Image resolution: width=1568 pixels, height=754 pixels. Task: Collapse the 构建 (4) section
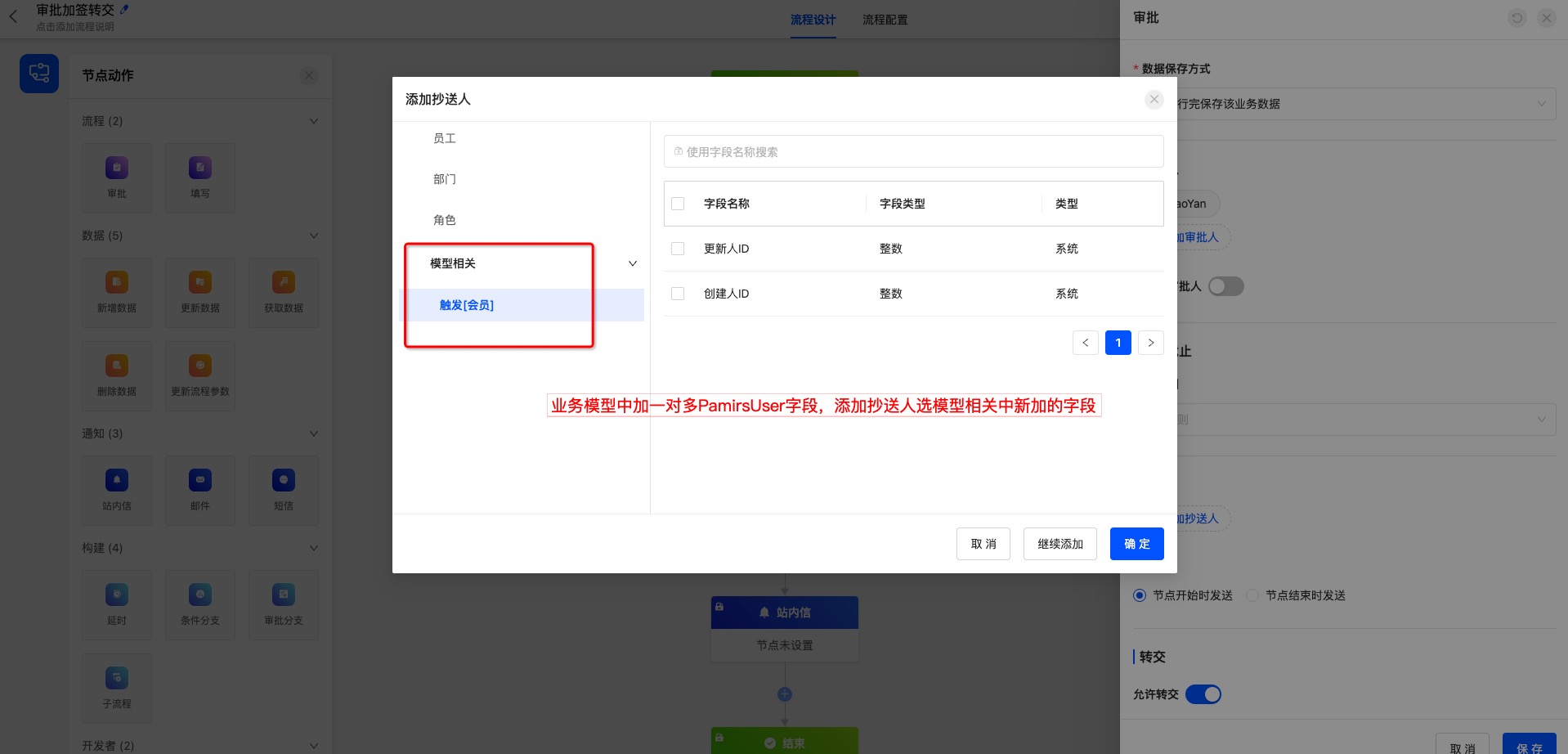[314, 548]
